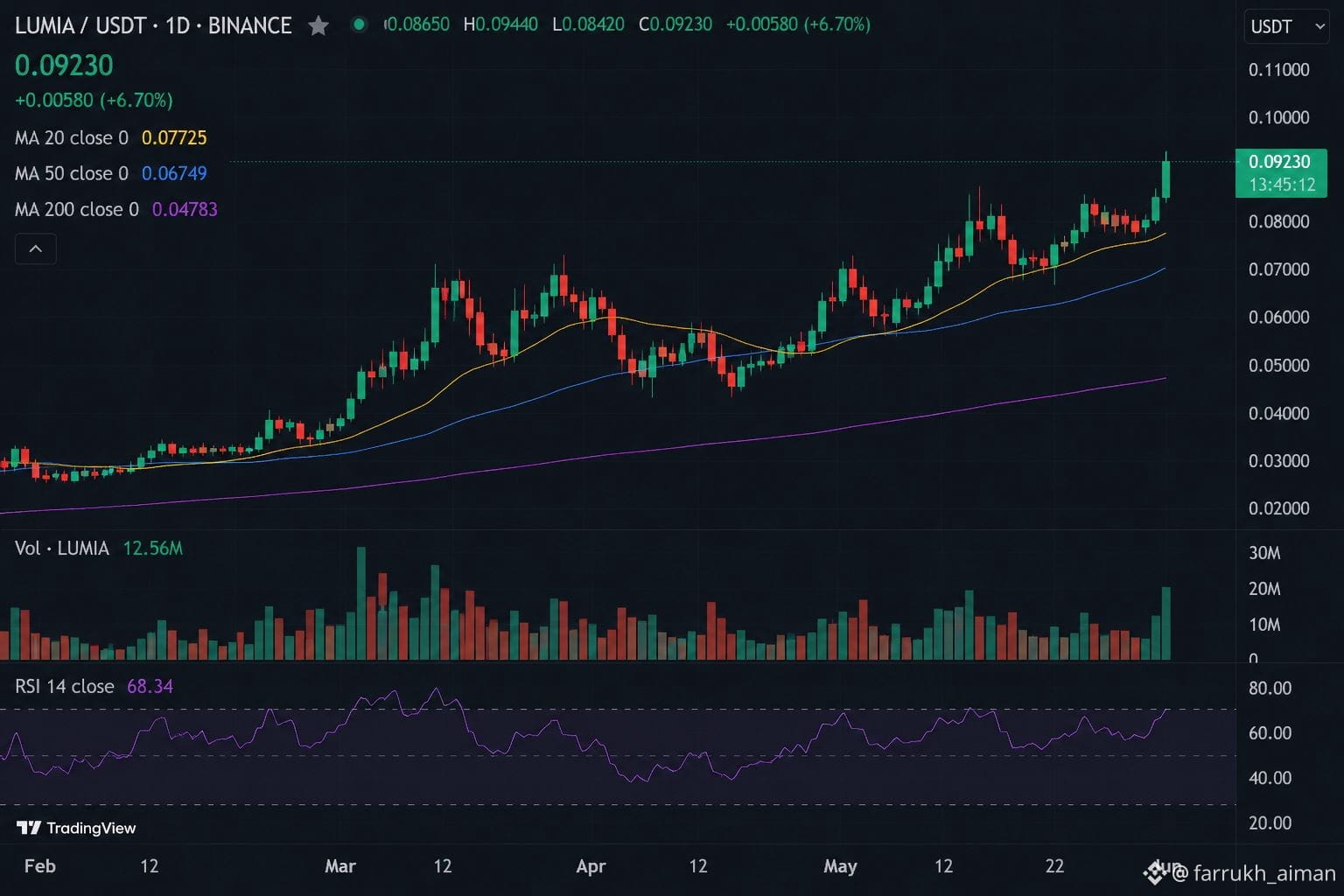Click the 0.06000 price axis label
The image size is (1344, 896).
pos(1279,318)
